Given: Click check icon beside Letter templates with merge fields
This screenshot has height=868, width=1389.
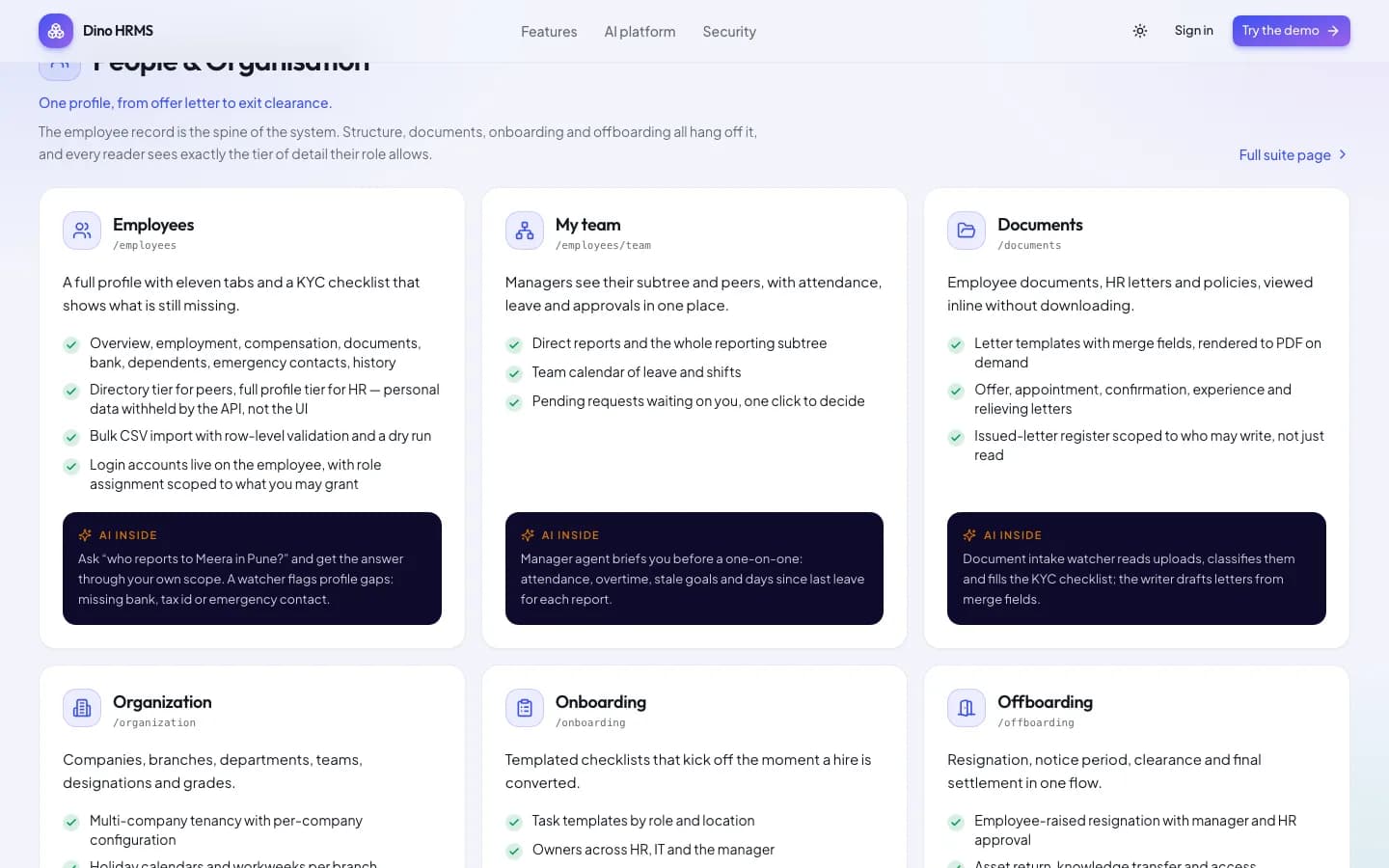Looking at the screenshot, I should (956, 344).
